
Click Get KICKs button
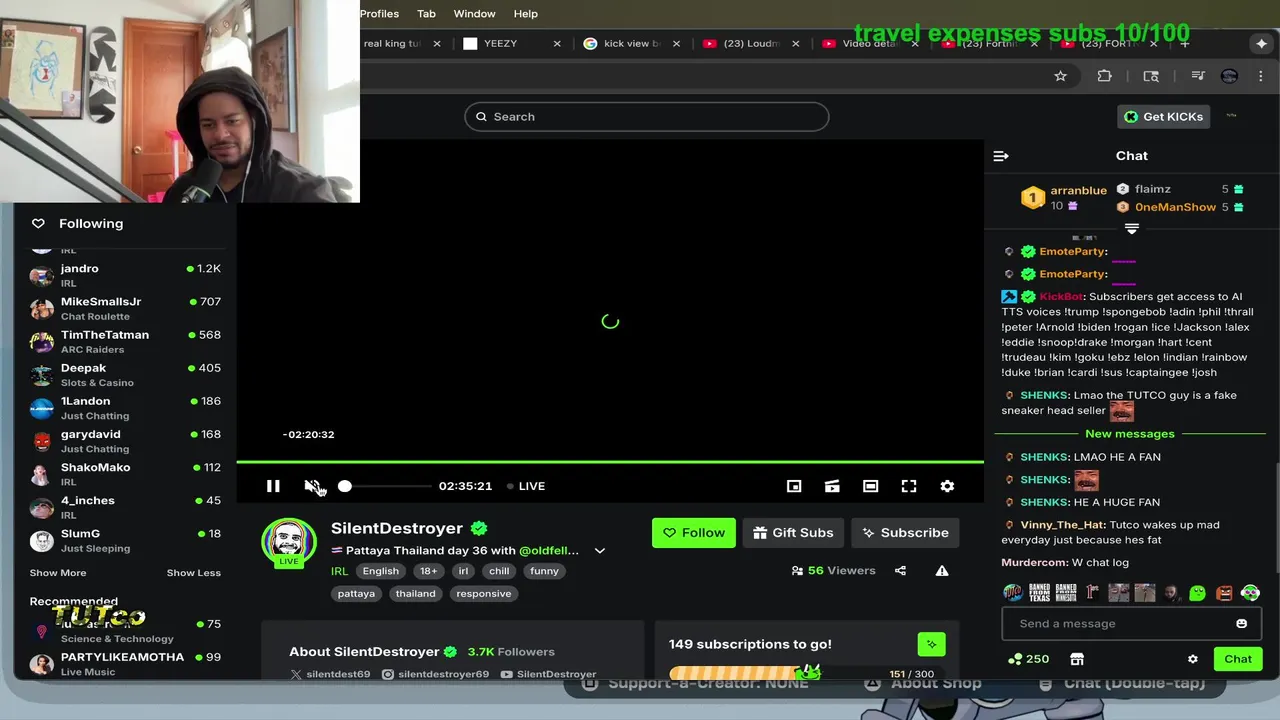[1163, 117]
